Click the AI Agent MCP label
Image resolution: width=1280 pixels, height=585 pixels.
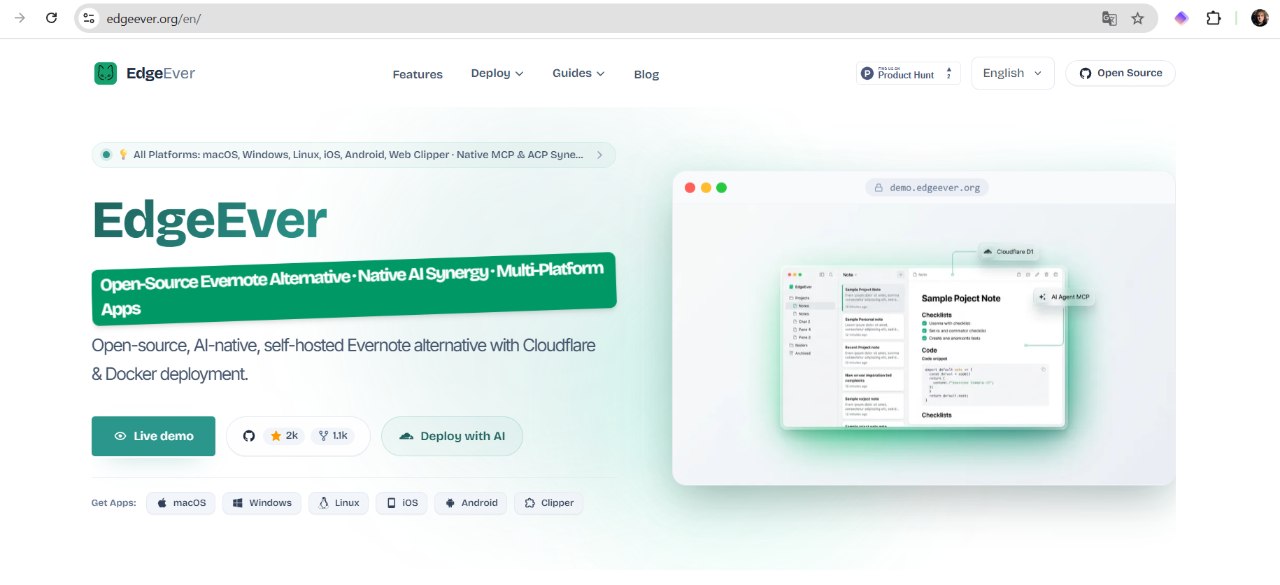1064,297
